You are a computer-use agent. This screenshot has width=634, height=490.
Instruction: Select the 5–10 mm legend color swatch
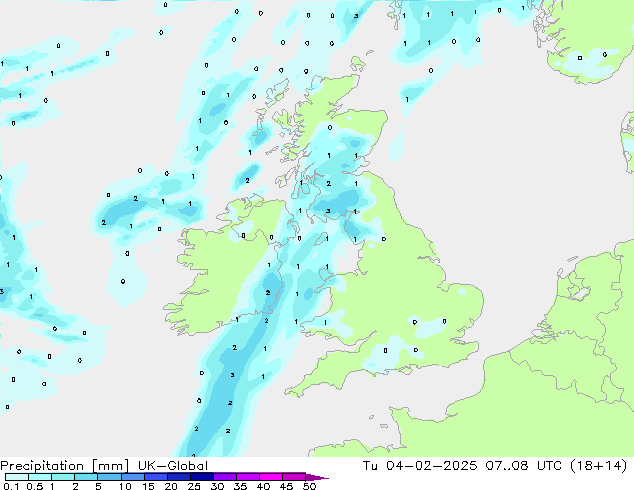[x=109, y=477]
